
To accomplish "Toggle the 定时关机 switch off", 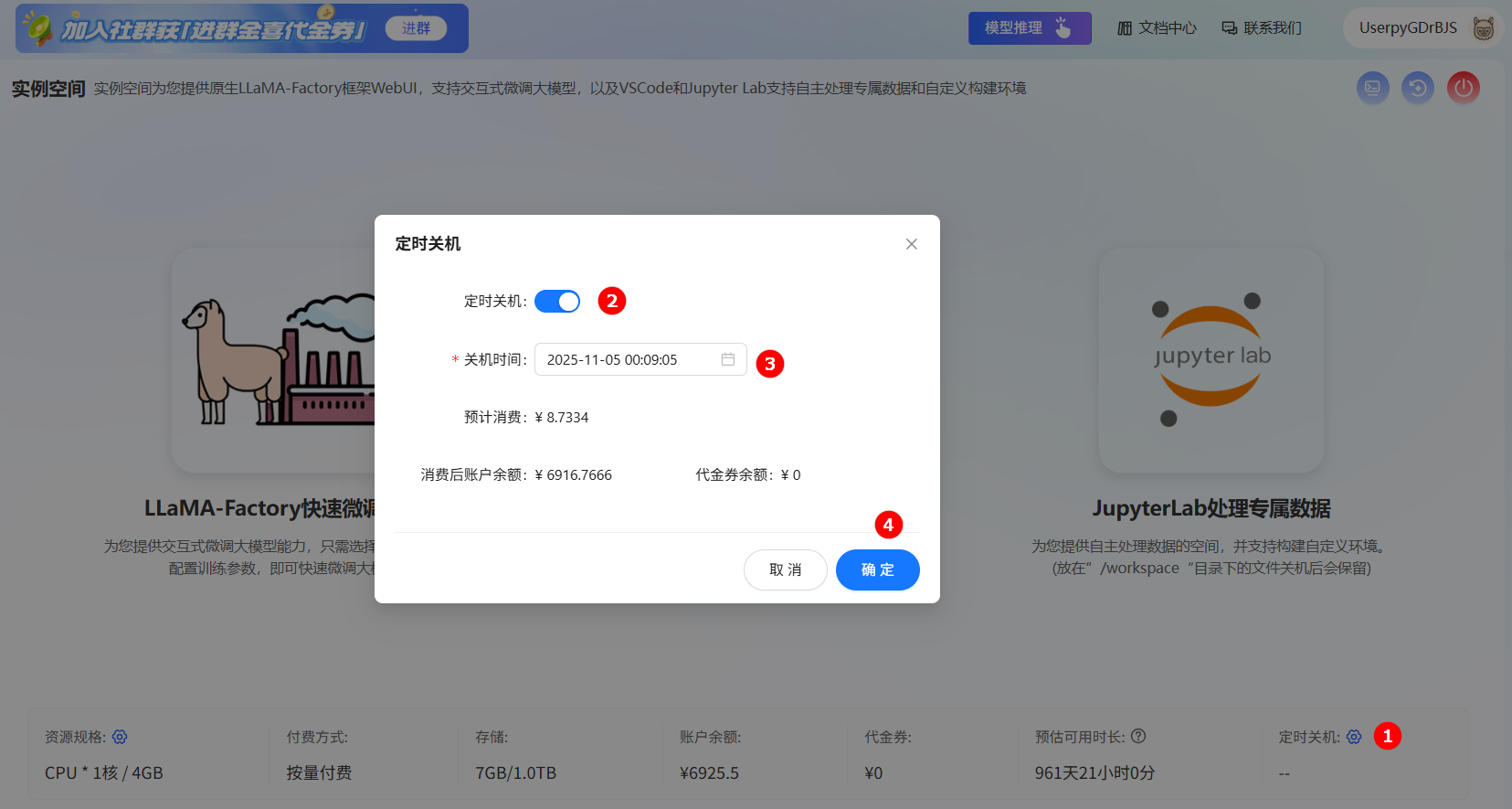I will [557, 302].
